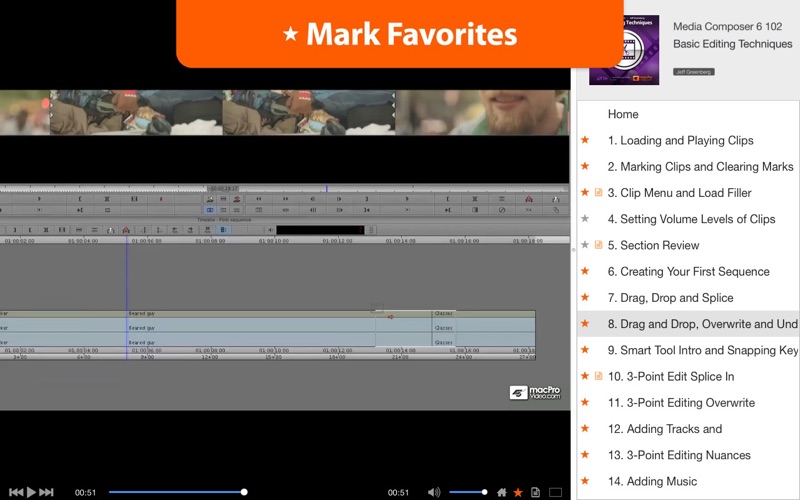The height and width of the screenshot is (500, 800).
Task: Click the Basic Editing Techniques subtitle
Action: click(x=733, y=44)
